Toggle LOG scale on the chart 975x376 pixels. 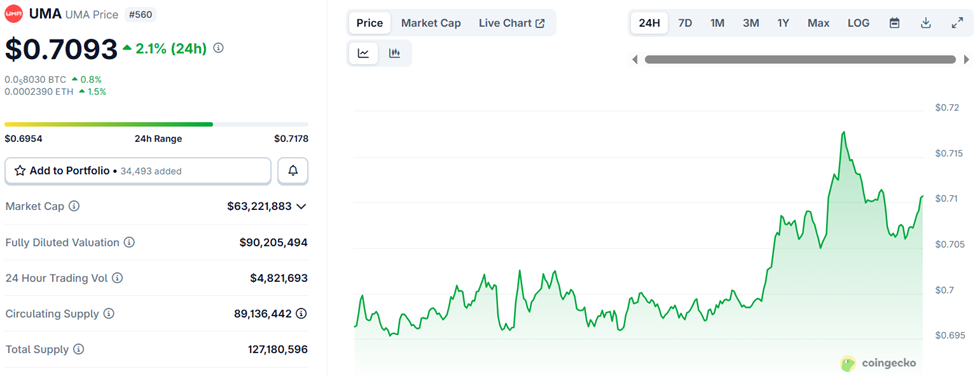pos(859,23)
